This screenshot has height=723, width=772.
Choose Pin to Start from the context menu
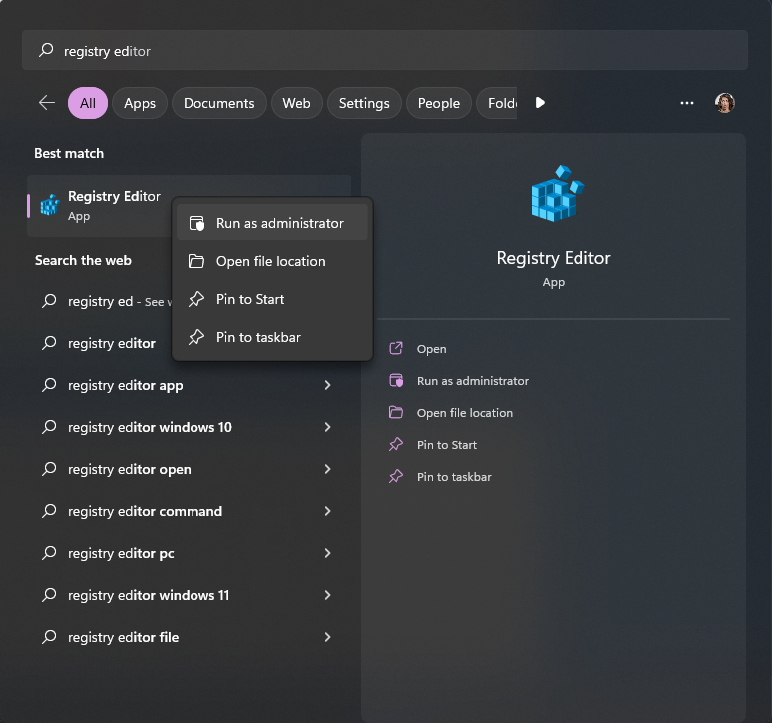pyautogui.click(x=250, y=299)
